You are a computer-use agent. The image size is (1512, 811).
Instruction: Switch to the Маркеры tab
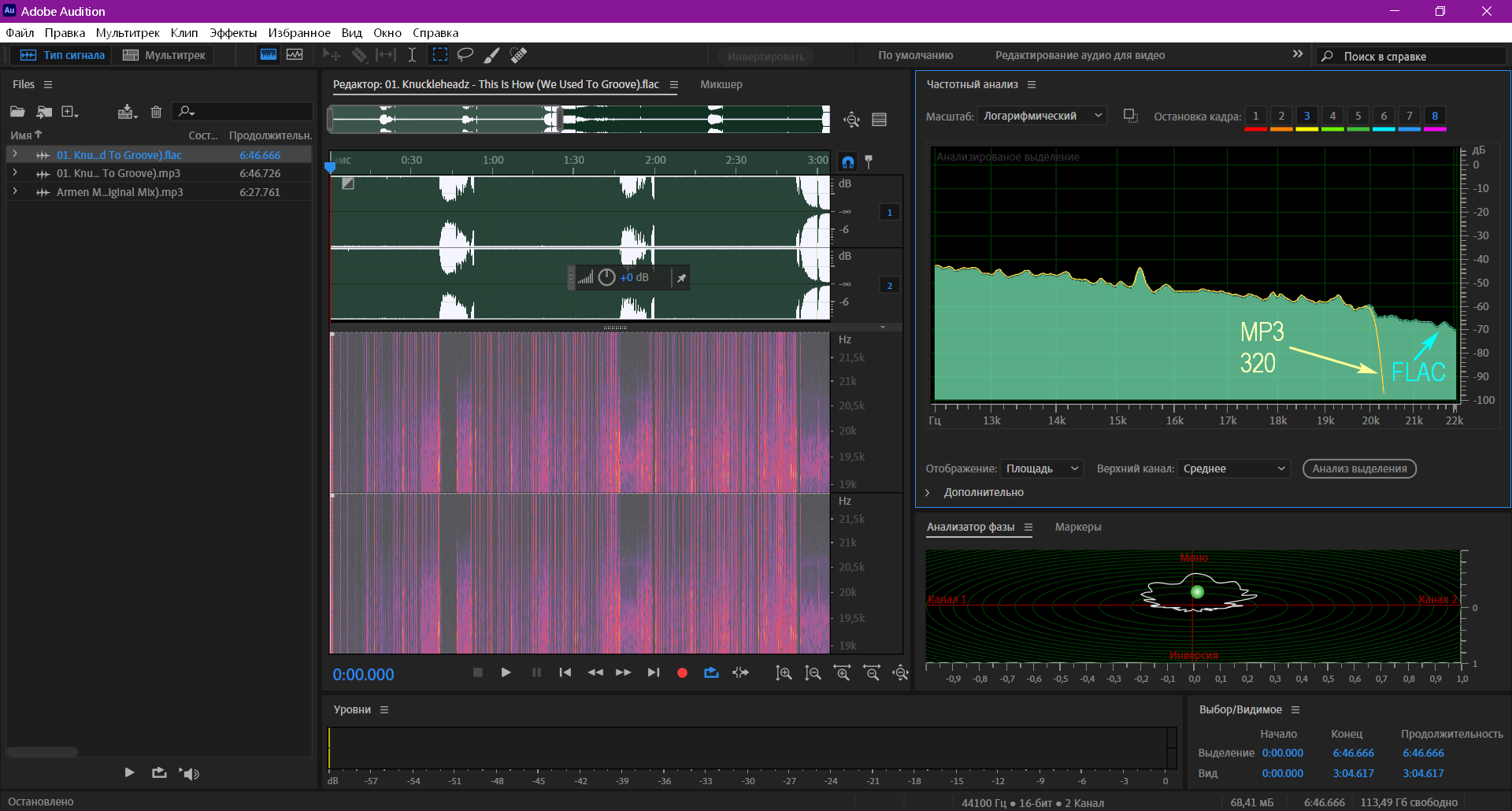pos(1078,527)
